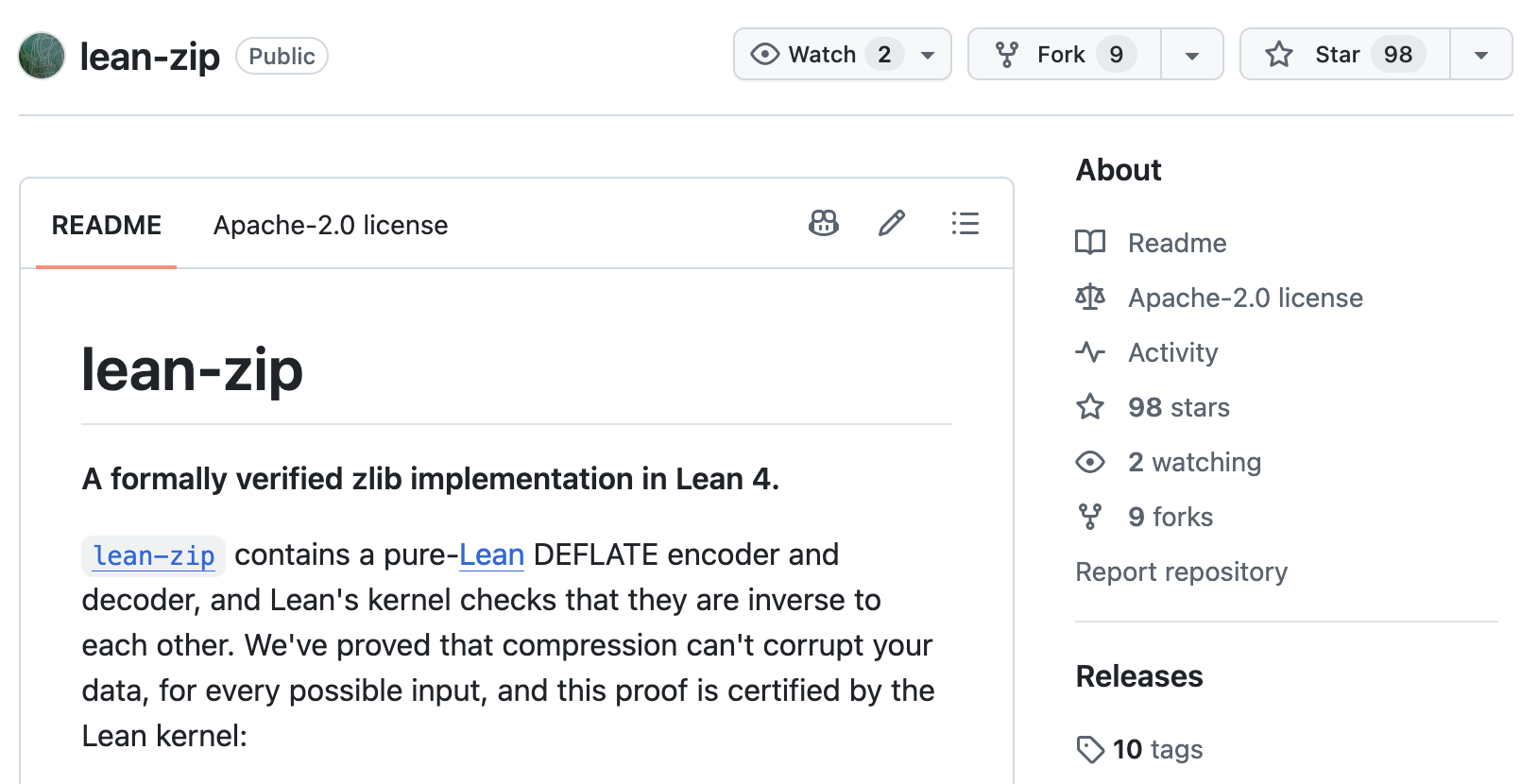Open the Star lists dropdown arrow
Screen dimensions: 1538x784
[1481, 55]
